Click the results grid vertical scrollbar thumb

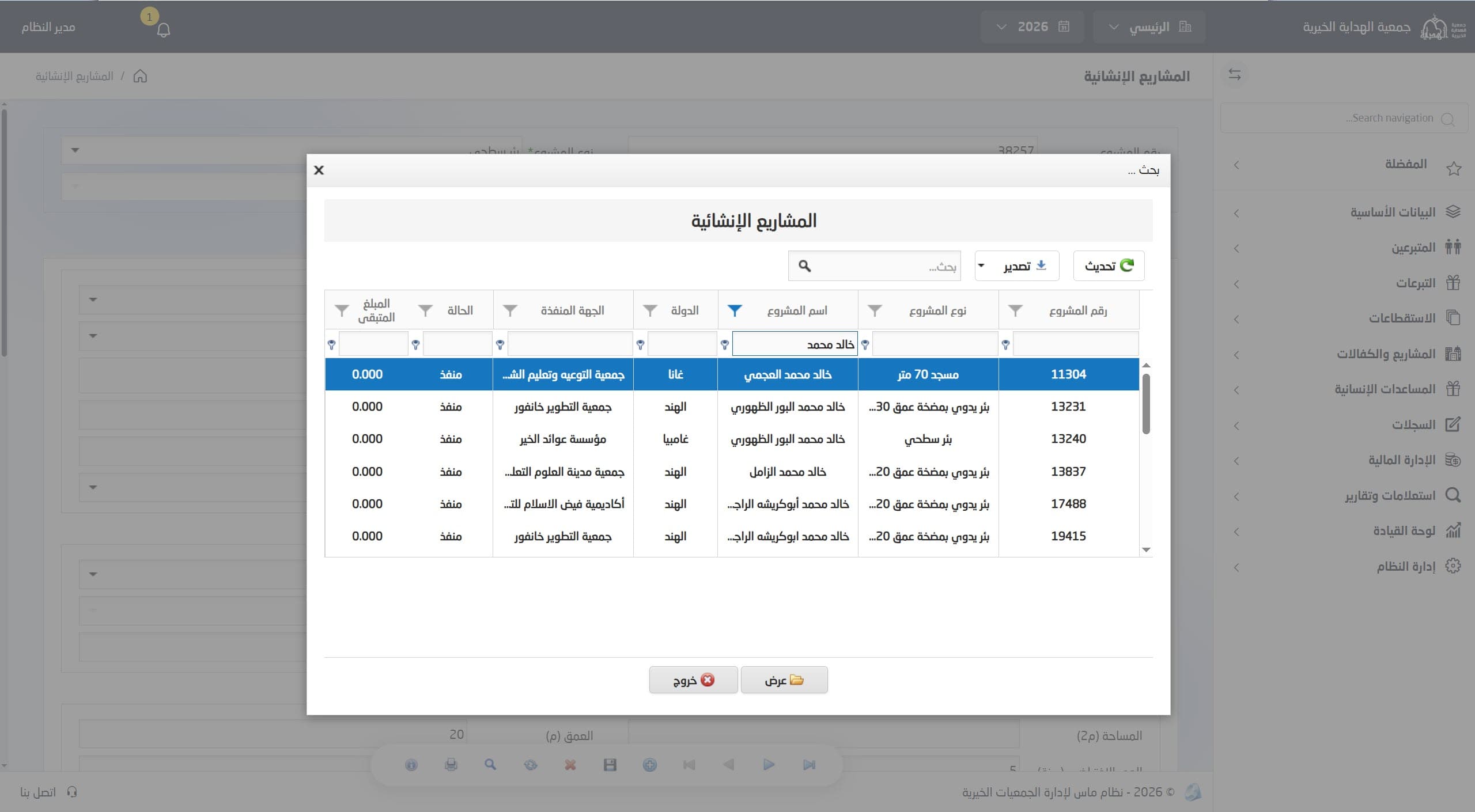click(1146, 404)
